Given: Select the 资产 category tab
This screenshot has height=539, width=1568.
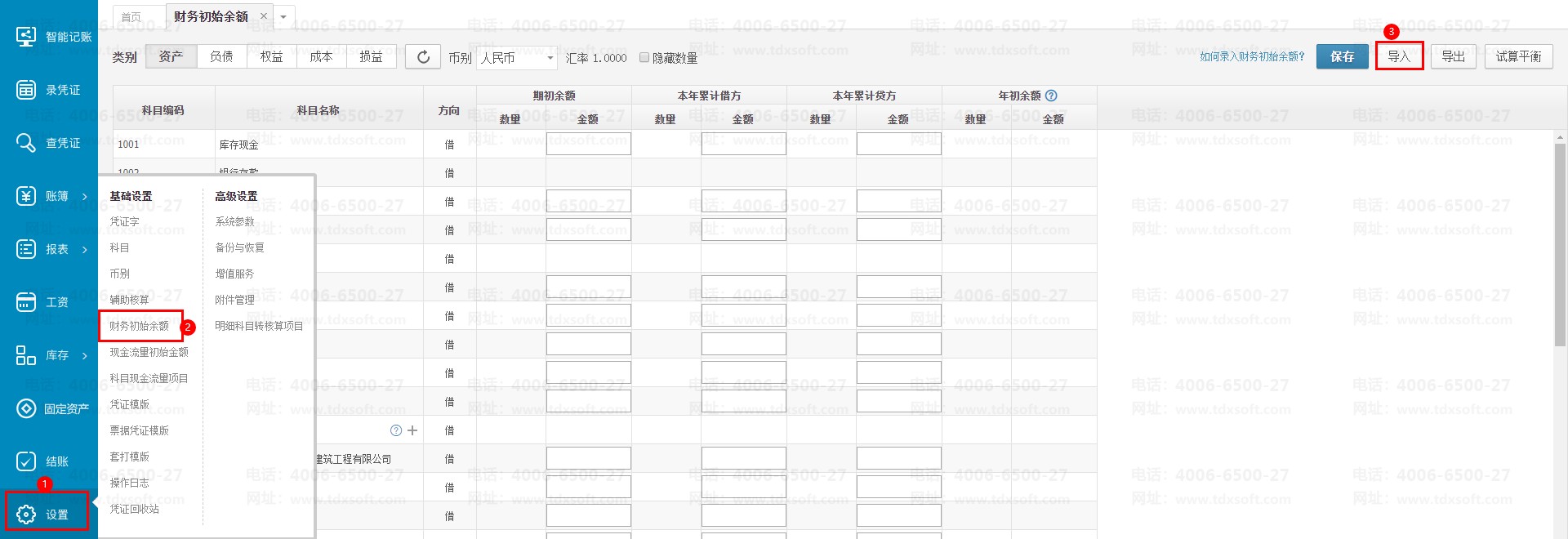Looking at the screenshot, I should 171,56.
